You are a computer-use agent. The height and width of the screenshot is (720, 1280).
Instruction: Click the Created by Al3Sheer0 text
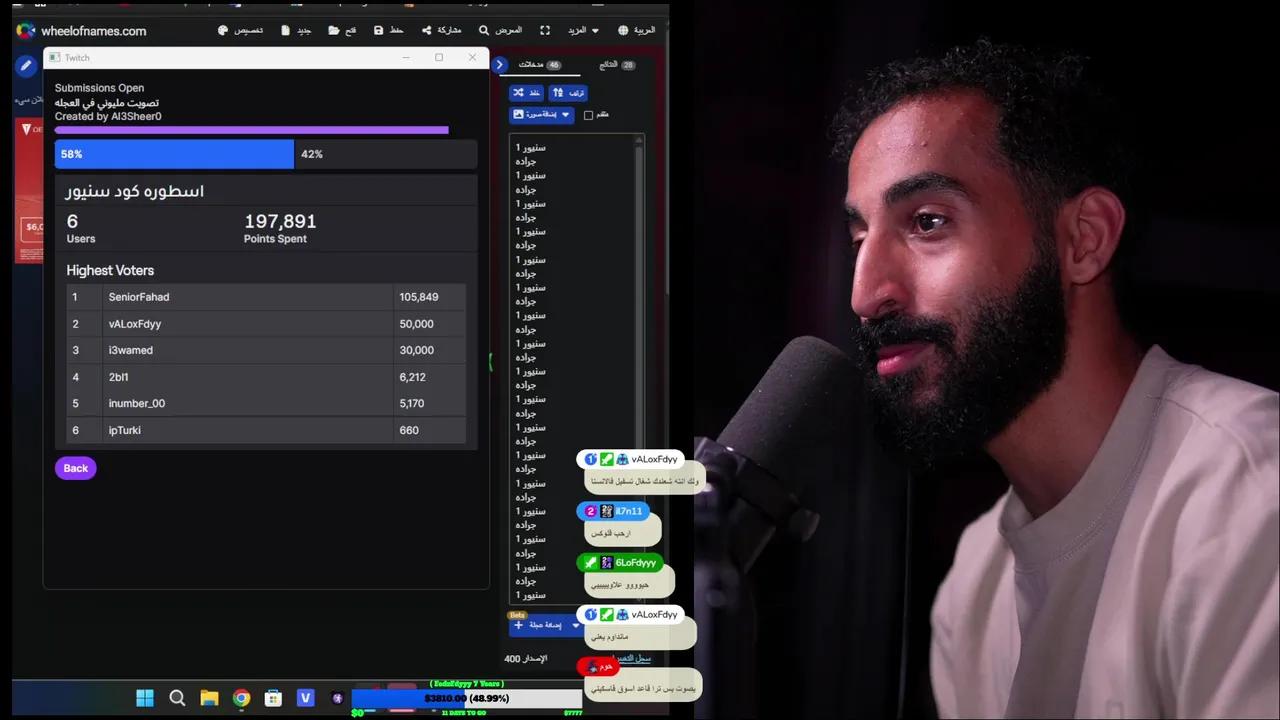pos(108,116)
